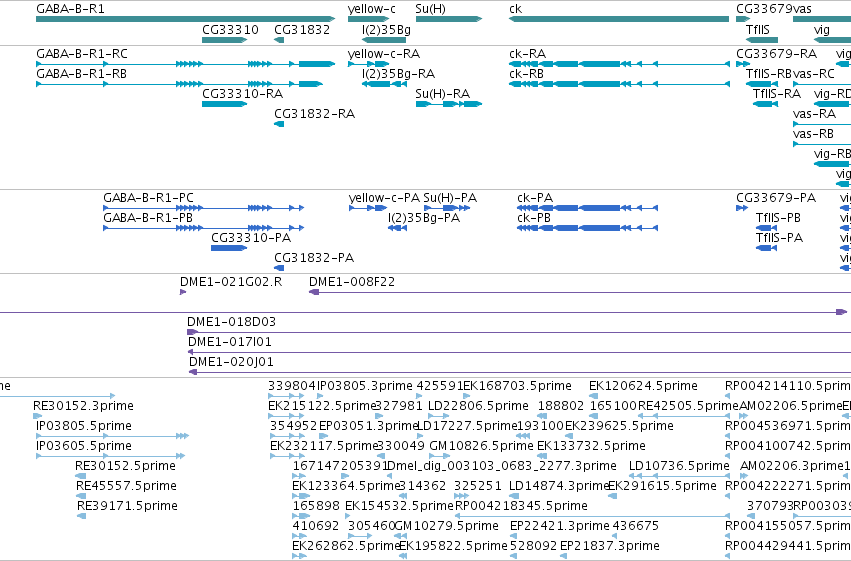Screen dimensions: 851x561
Task: Open the Su(H) gene label
Action: tap(430, 9)
